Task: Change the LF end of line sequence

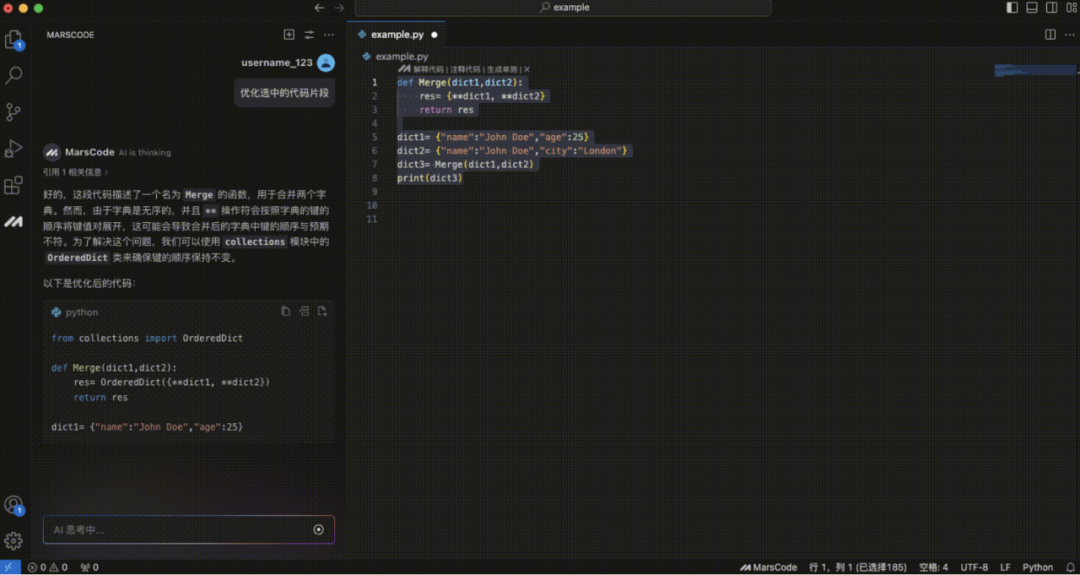Action: coord(1006,567)
